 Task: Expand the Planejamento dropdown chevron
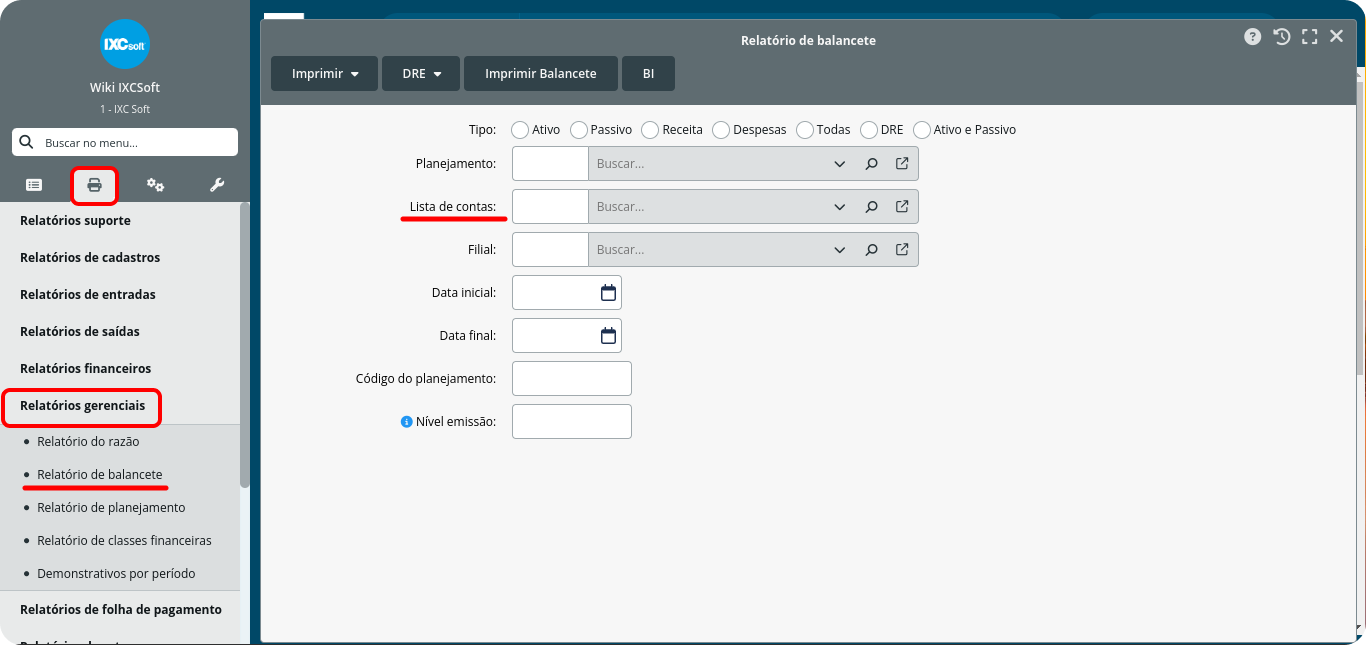click(x=839, y=164)
